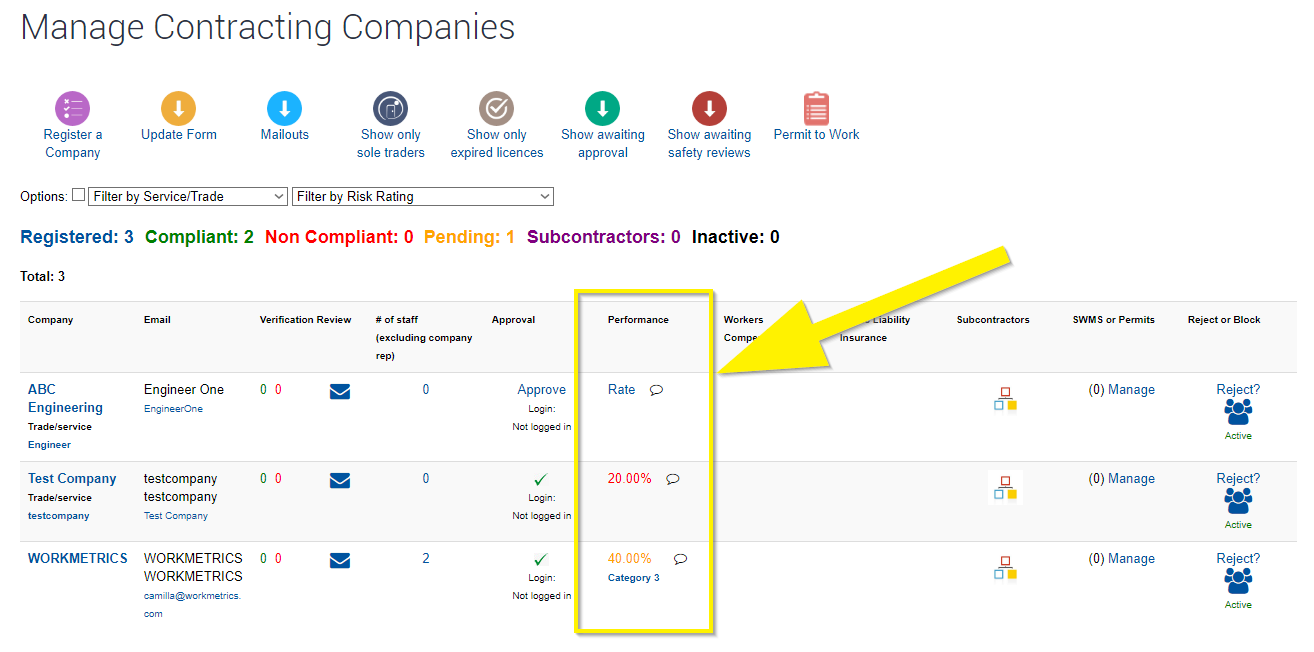This screenshot has width=1314, height=652.
Task: Open Filter by Risk Rating dropdown
Action: 422,196
